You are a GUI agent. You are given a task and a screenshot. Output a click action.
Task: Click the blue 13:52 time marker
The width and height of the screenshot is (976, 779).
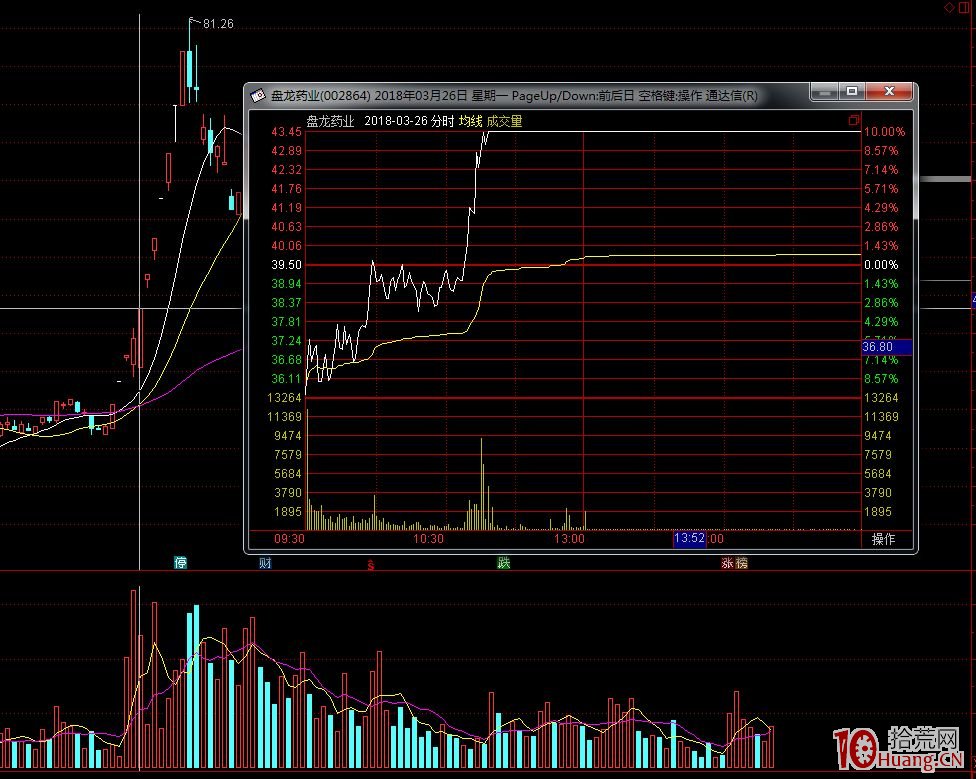(x=690, y=538)
